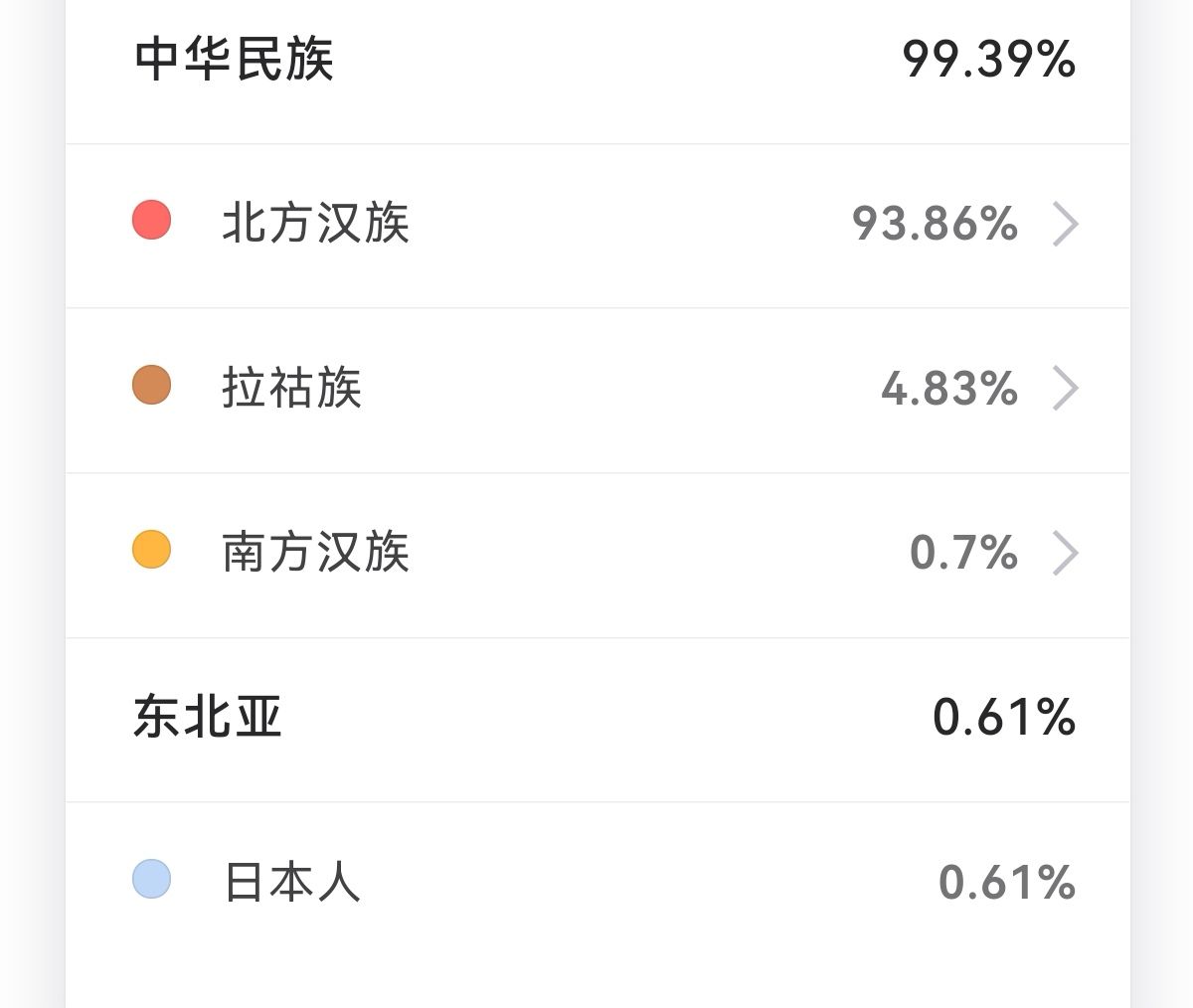Tap the 4.83% percentage value
This screenshot has height=1008, width=1193.
click(x=949, y=389)
